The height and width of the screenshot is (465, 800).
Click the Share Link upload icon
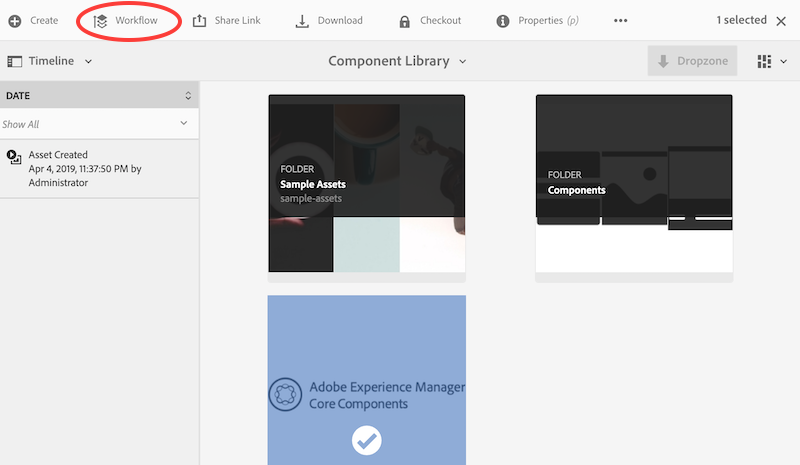tap(199, 21)
